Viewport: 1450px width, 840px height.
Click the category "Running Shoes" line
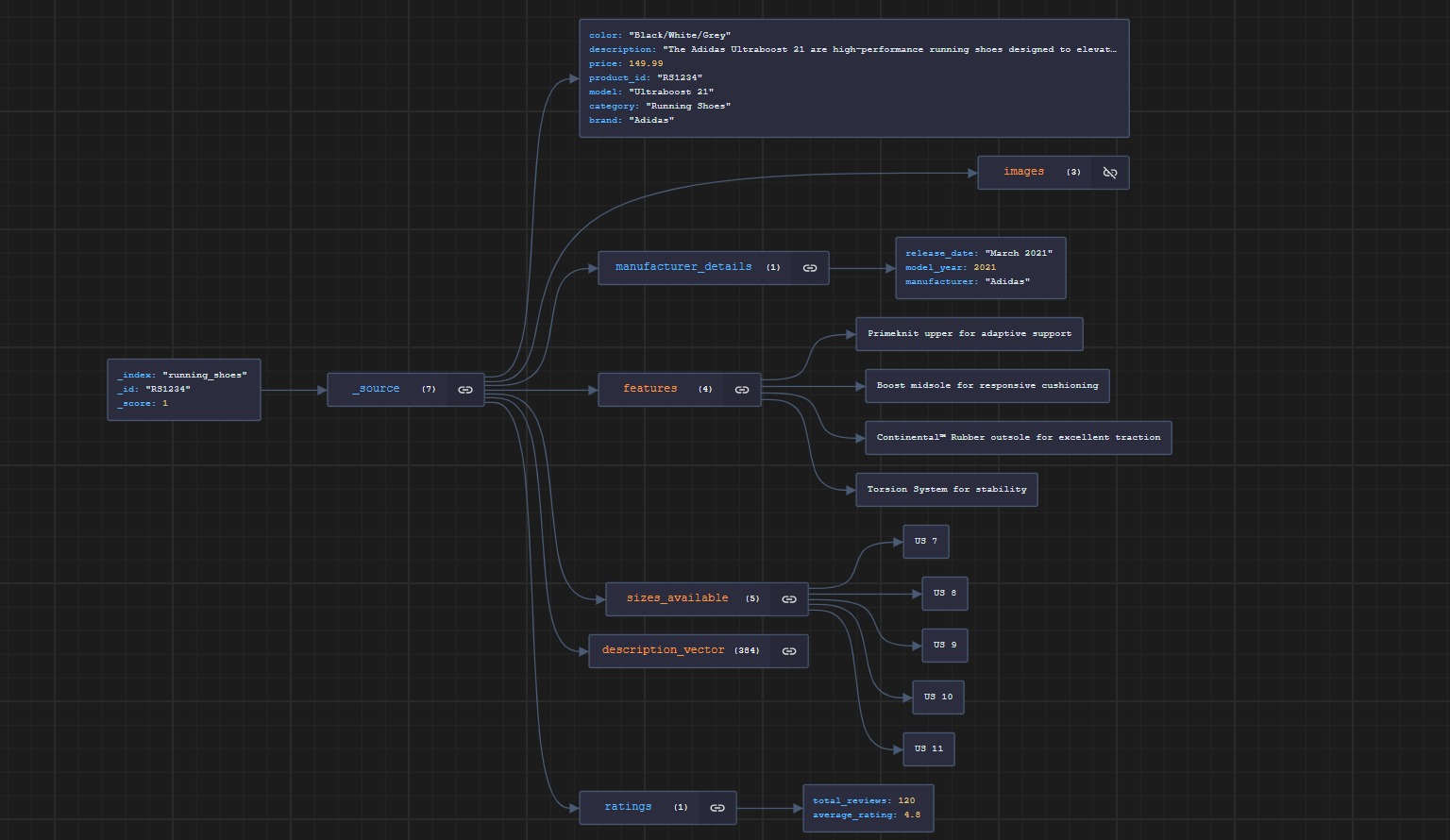[x=660, y=107]
